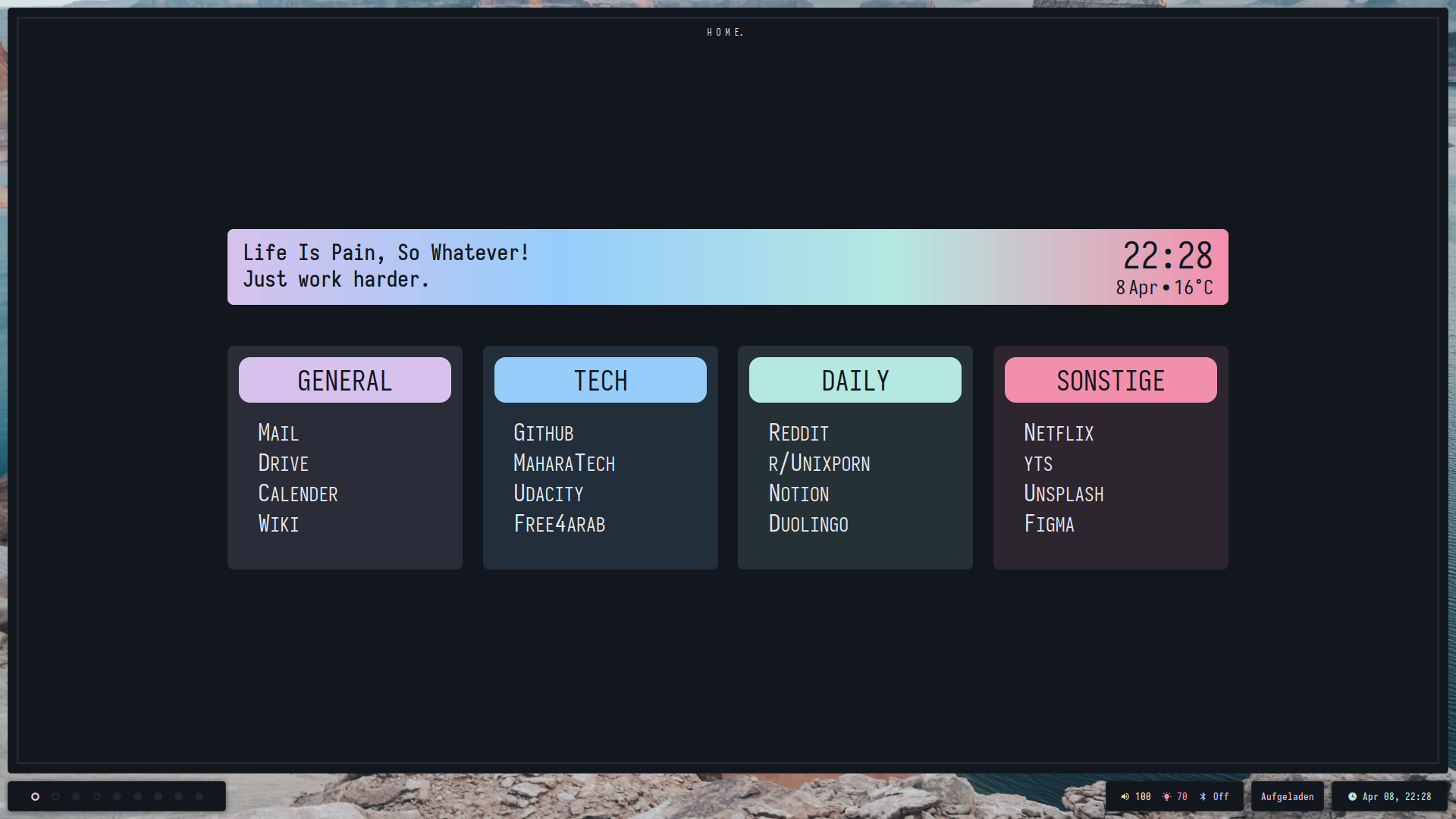The image size is (1456, 819).
Task: Switch to the last workspace dot
Action: pos(199,796)
